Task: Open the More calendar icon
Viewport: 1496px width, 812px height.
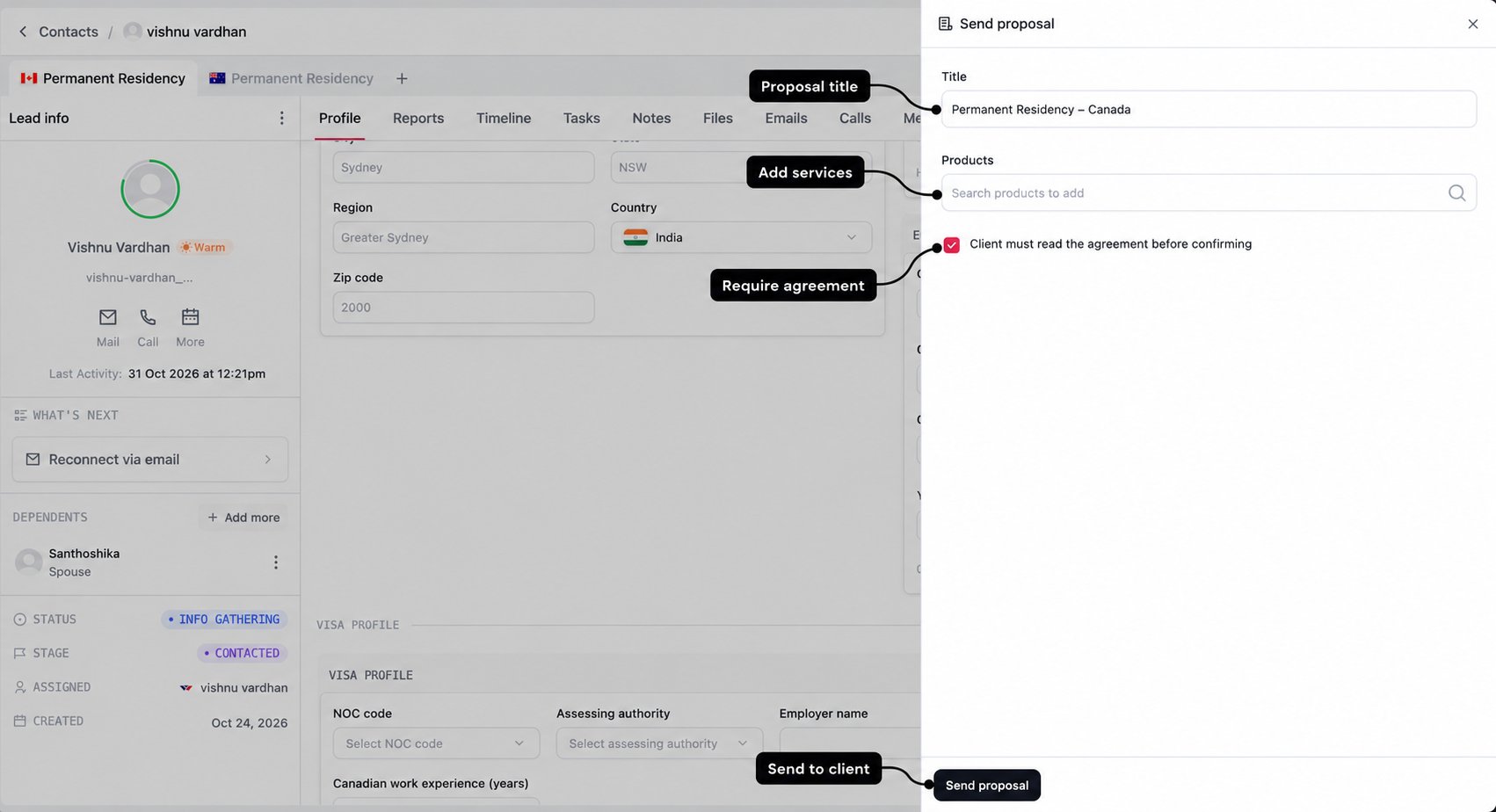Action: [190, 317]
